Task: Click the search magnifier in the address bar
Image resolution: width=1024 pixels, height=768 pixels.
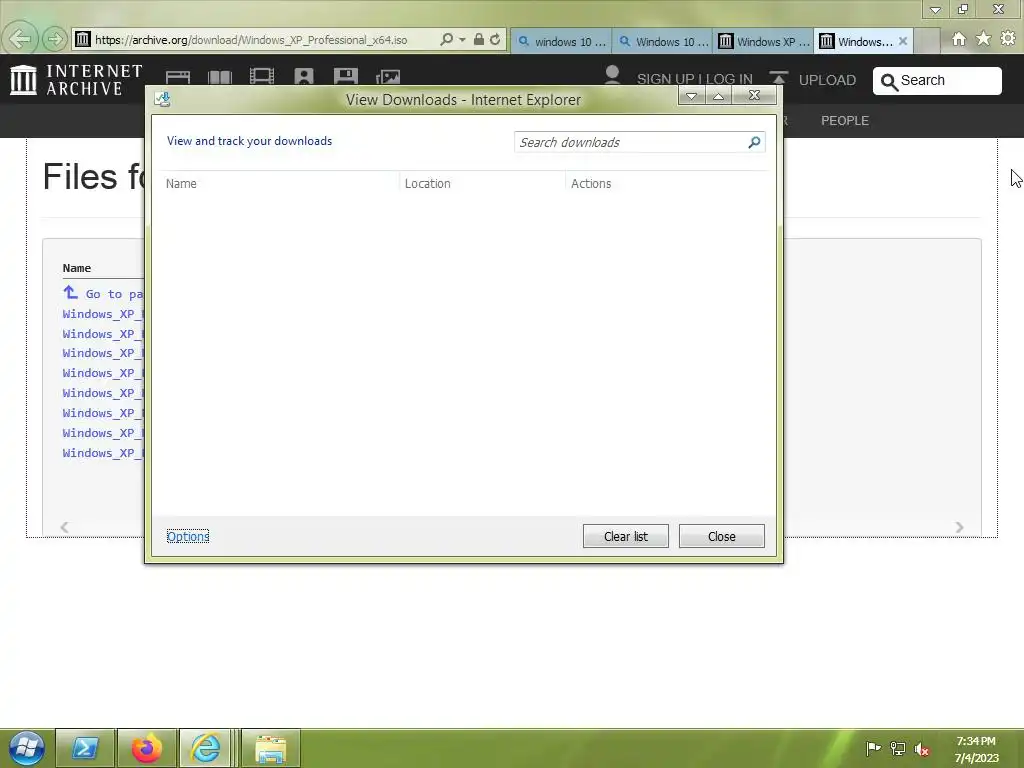Action: (446, 39)
